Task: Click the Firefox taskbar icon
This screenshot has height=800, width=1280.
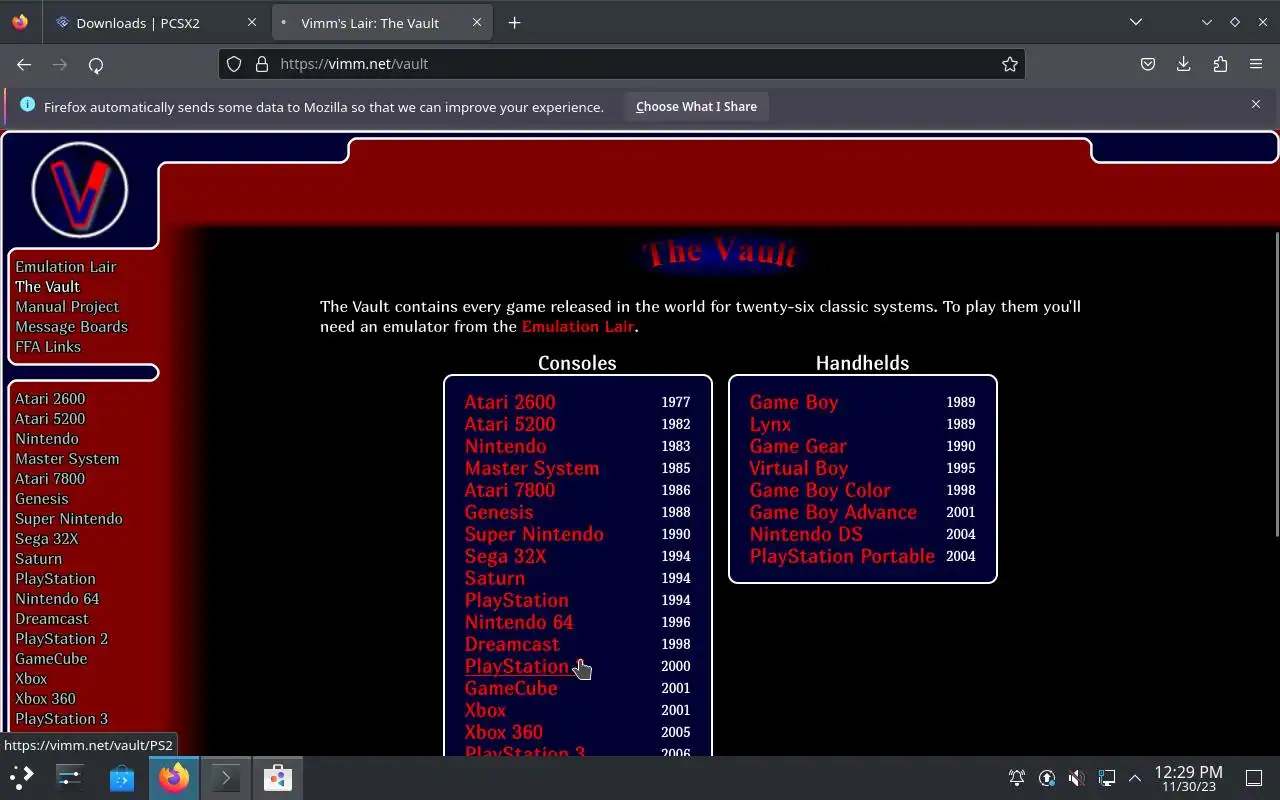Action: pyautogui.click(x=174, y=777)
